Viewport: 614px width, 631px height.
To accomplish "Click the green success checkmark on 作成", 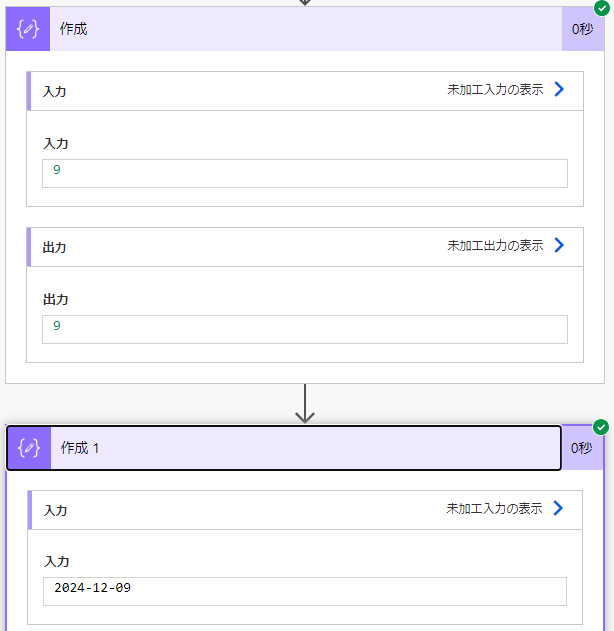I will [x=602, y=8].
